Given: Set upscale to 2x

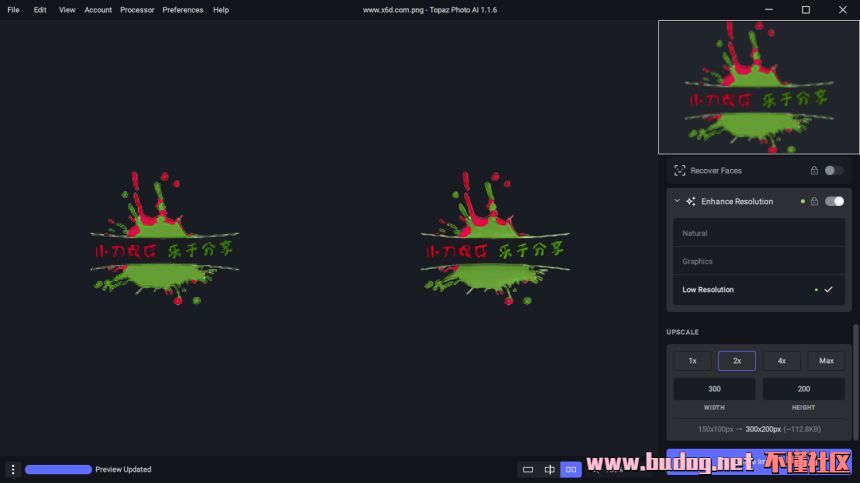Looking at the screenshot, I should pyautogui.click(x=737, y=361).
